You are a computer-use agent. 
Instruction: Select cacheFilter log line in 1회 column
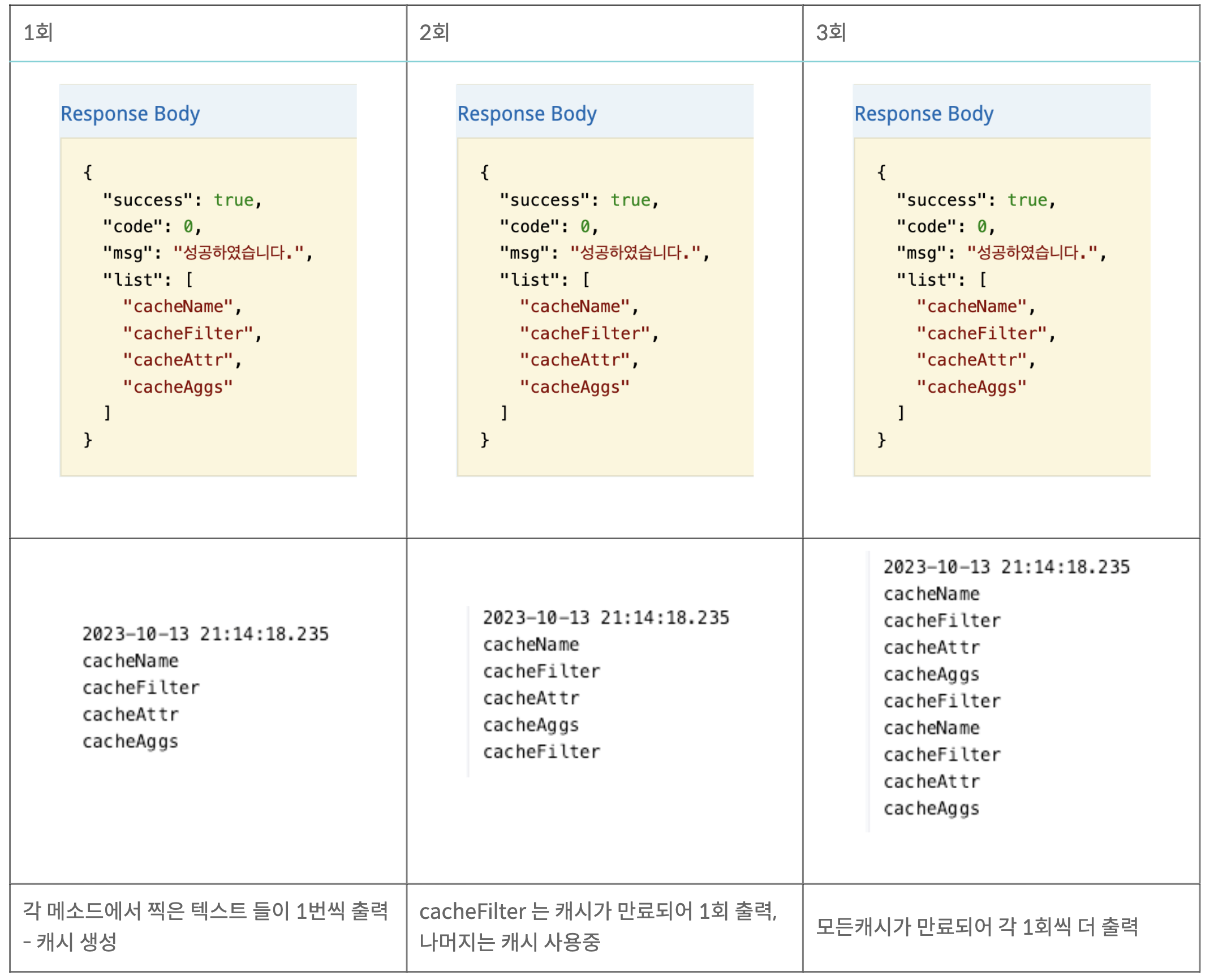141,687
